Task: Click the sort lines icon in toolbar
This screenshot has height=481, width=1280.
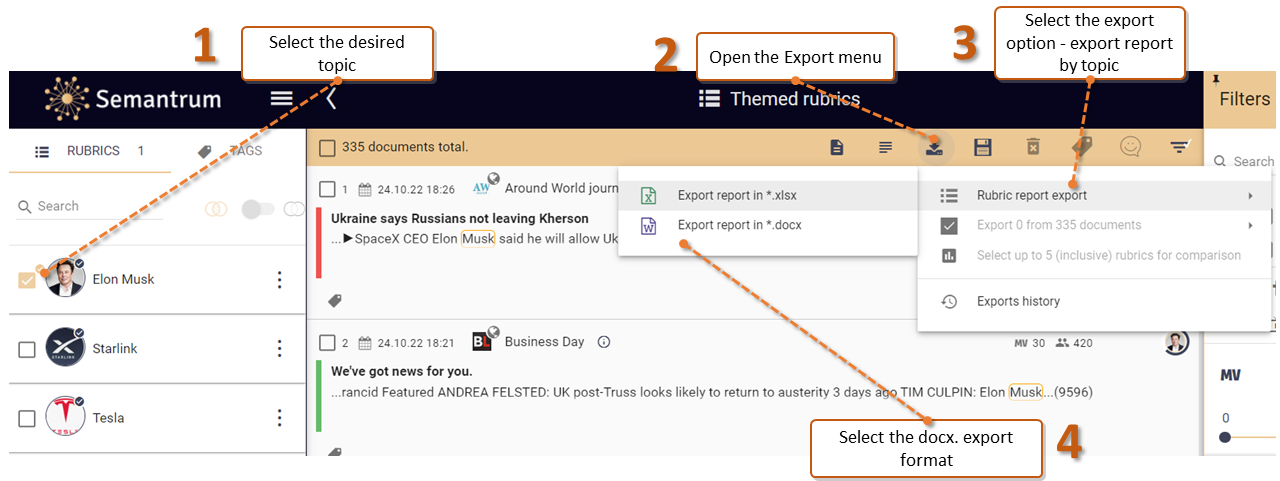Action: click(x=1180, y=147)
